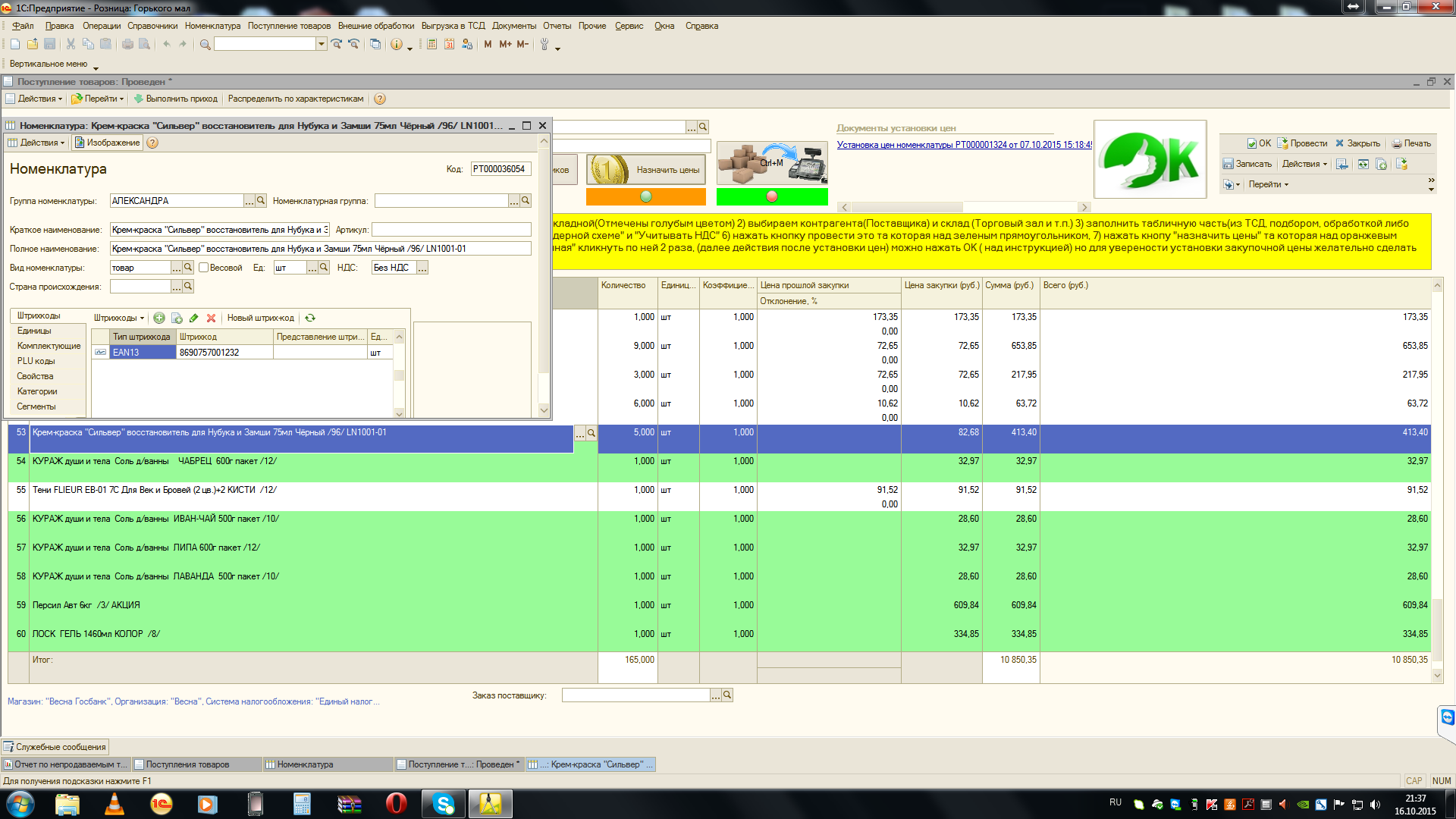Add a new barcode with green plus icon
The height and width of the screenshot is (819, 1456).
[159, 318]
